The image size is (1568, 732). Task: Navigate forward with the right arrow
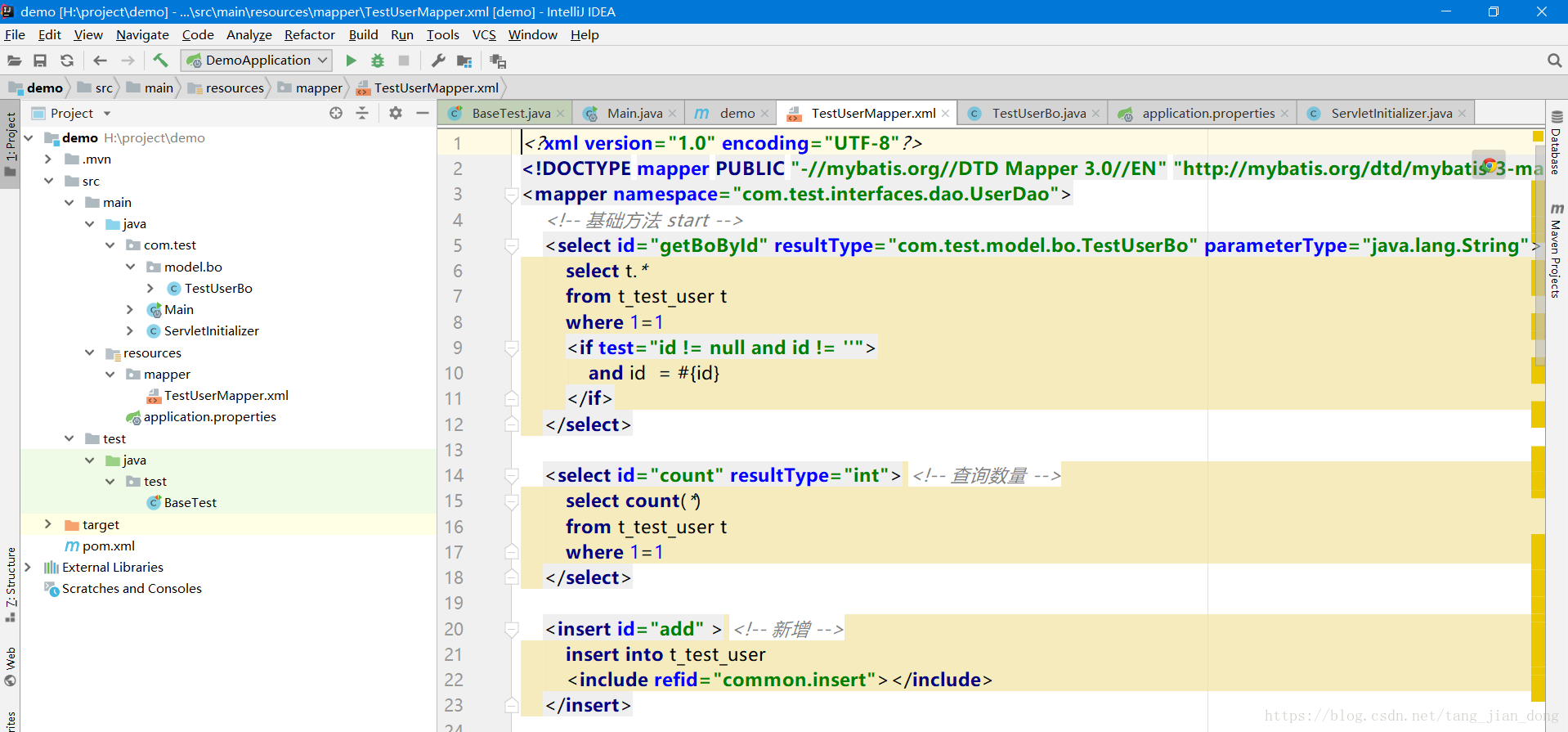click(128, 61)
